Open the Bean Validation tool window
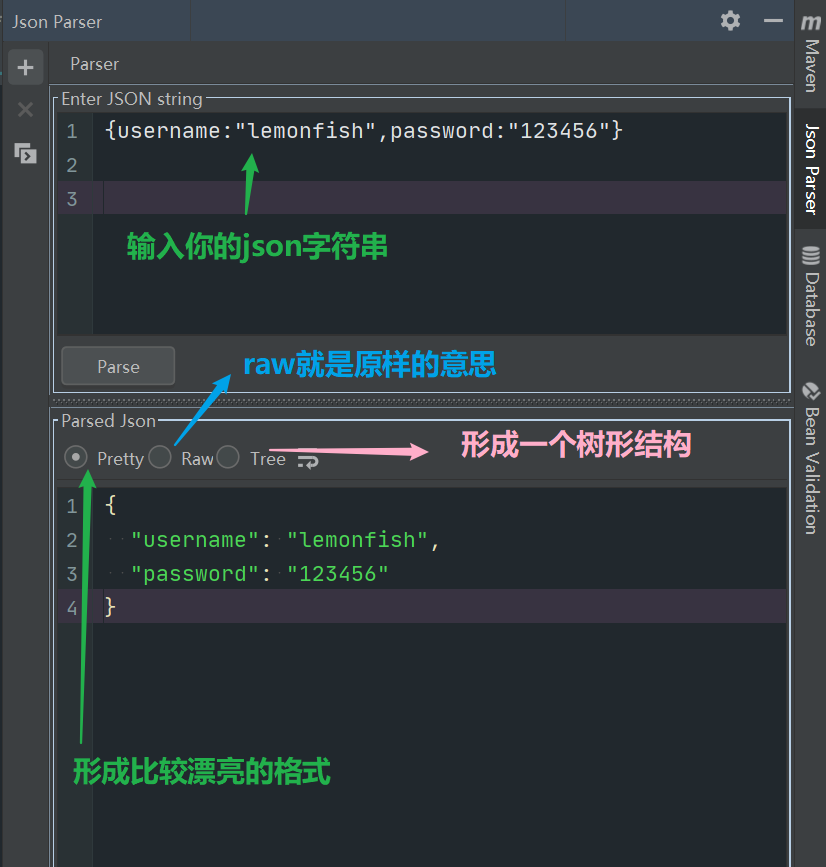The width and height of the screenshot is (826, 867). click(x=811, y=459)
